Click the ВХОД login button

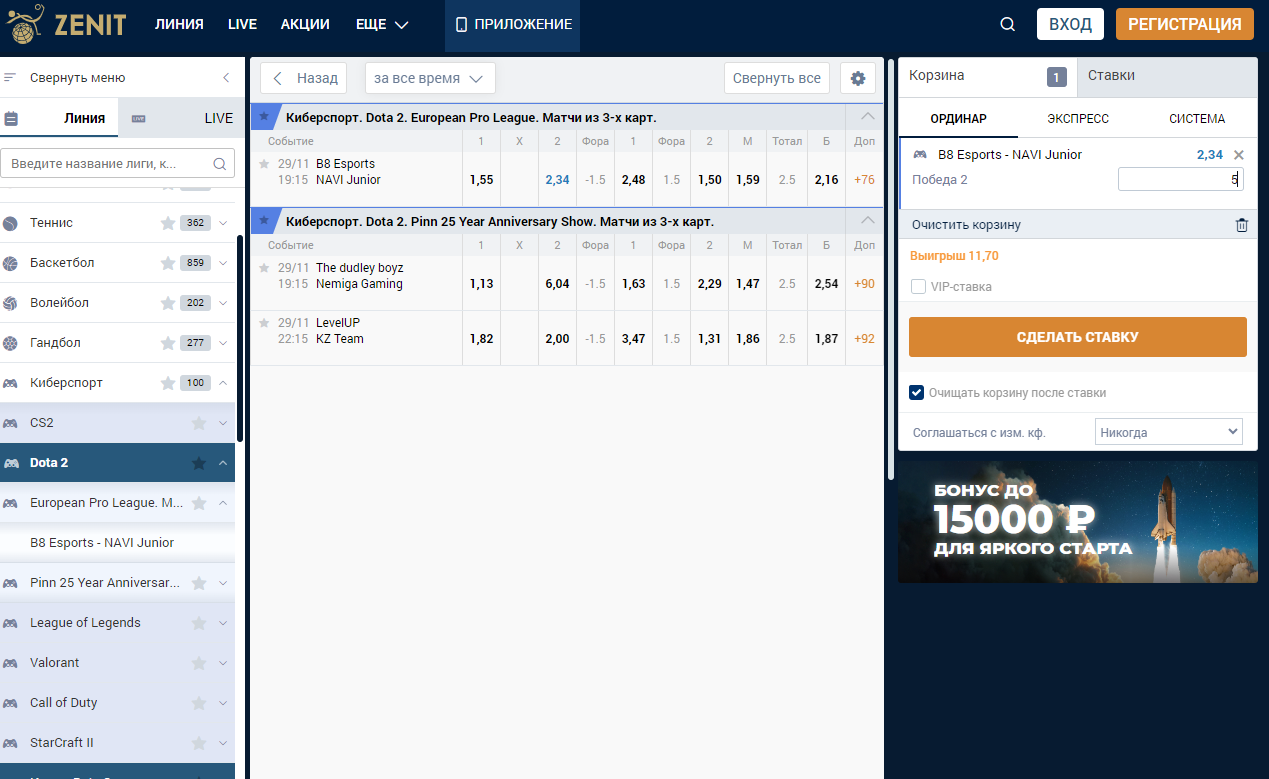pos(1070,24)
